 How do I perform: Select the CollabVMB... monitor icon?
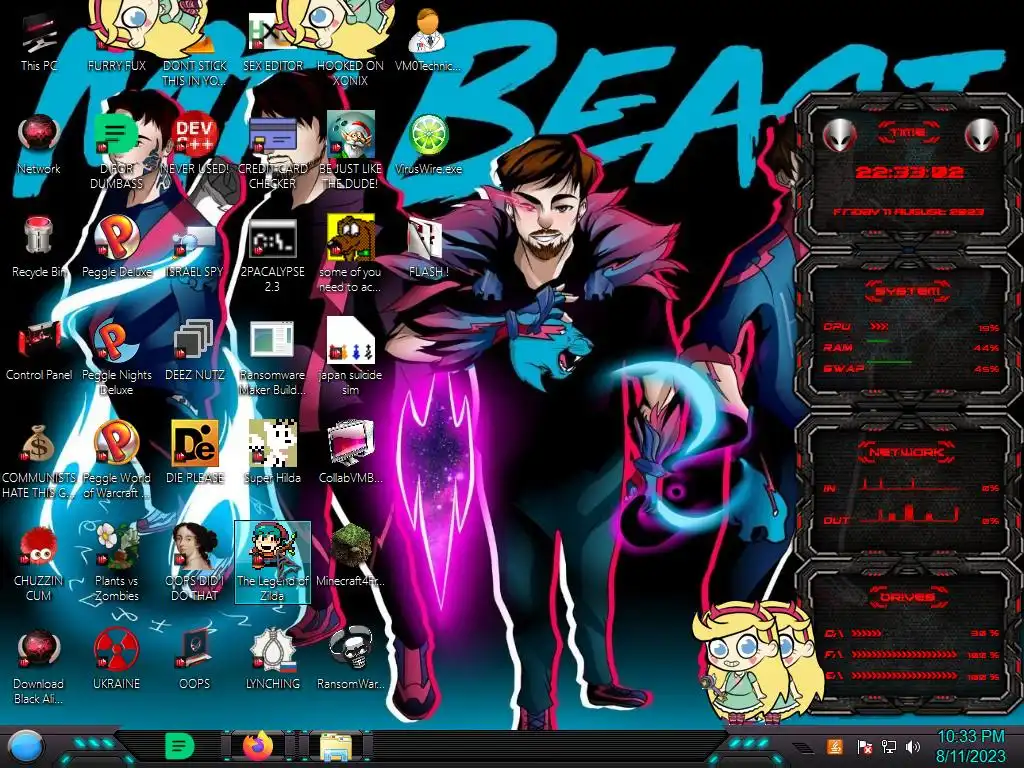[x=351, y=453]
